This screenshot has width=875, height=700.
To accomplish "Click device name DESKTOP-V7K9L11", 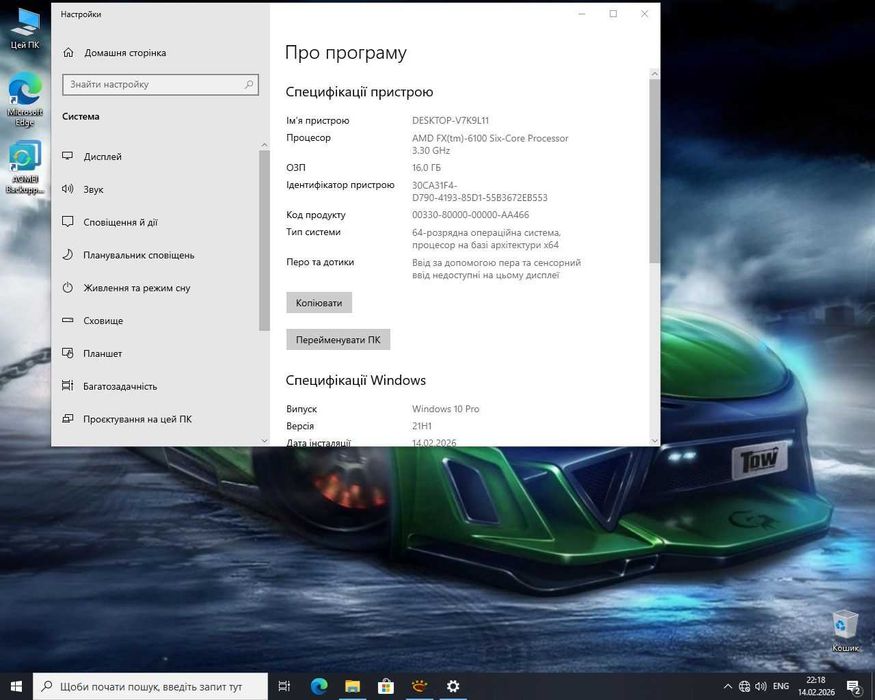I will pos(450,121).
